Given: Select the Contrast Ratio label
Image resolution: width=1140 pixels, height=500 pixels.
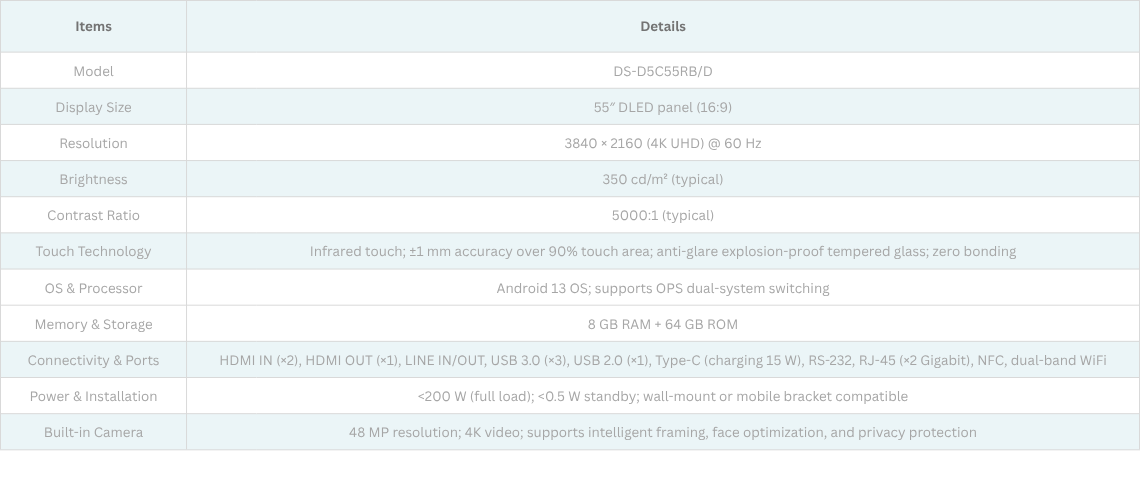Looking at the screenshot, I should point(93,215).
